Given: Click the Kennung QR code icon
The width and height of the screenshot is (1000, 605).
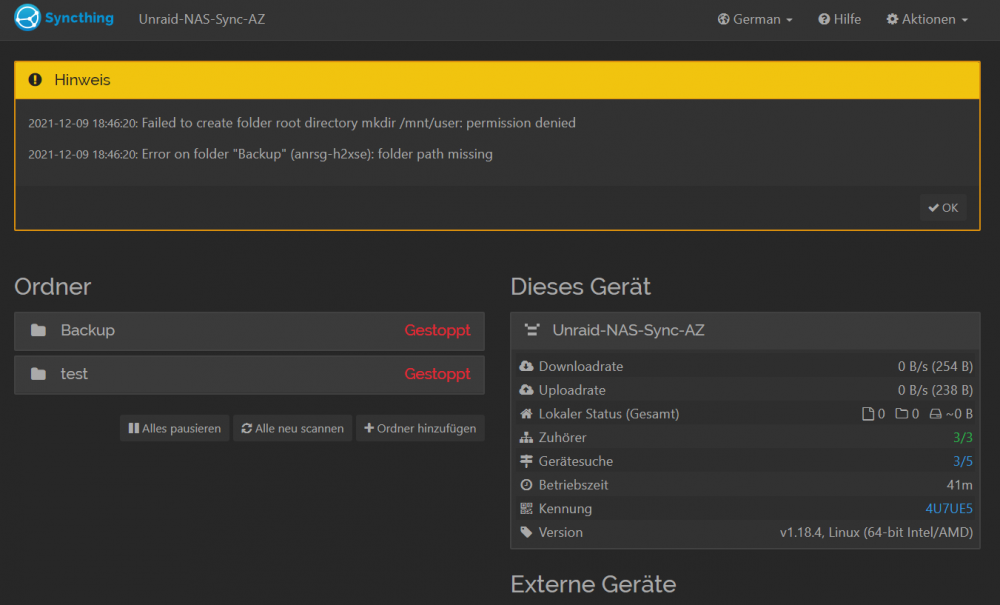Looking at the screenshot, I should coord(526,508).
